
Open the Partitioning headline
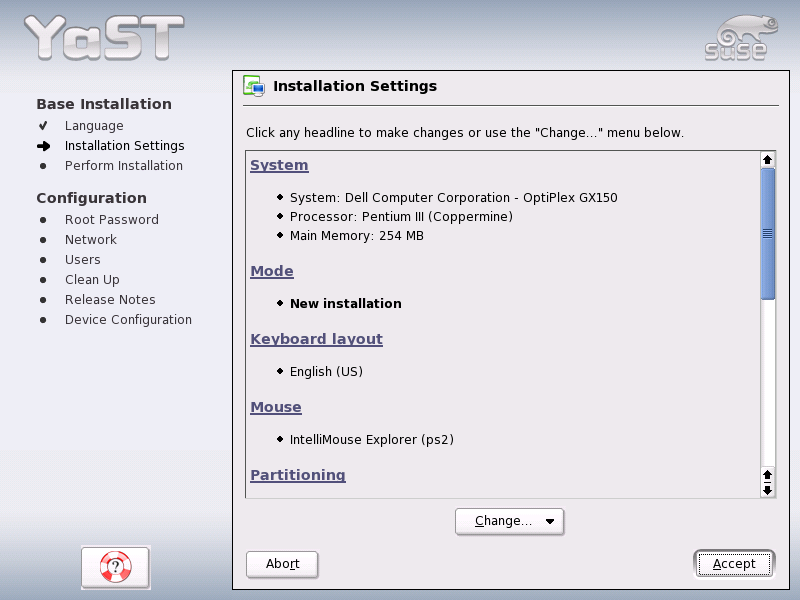pyautogui.click(x=297, y=475)
